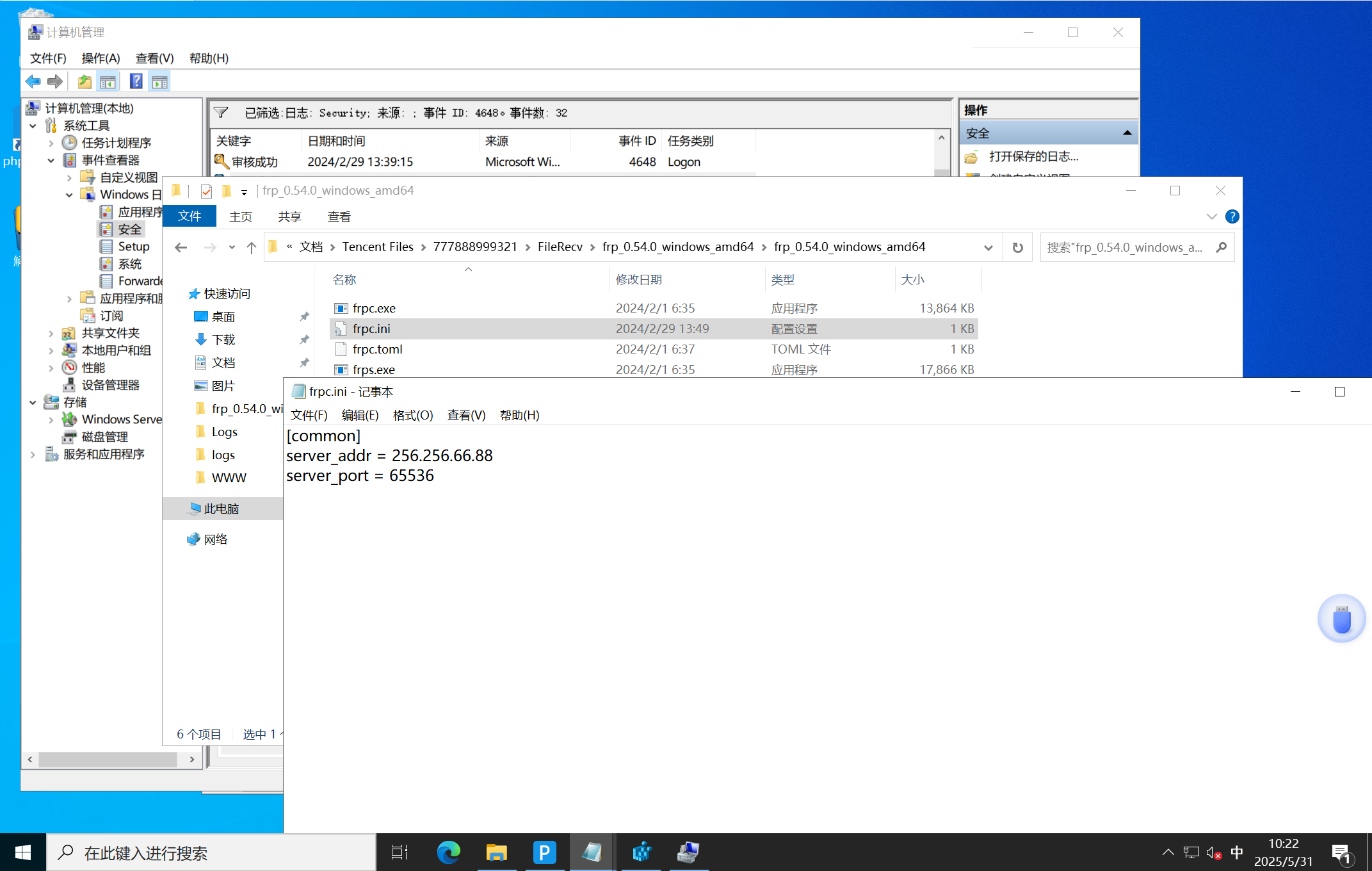Screen dimensions: 1372x871
Task: Expand the Explorer ribbon with chevron
Action: (1211, 216)
